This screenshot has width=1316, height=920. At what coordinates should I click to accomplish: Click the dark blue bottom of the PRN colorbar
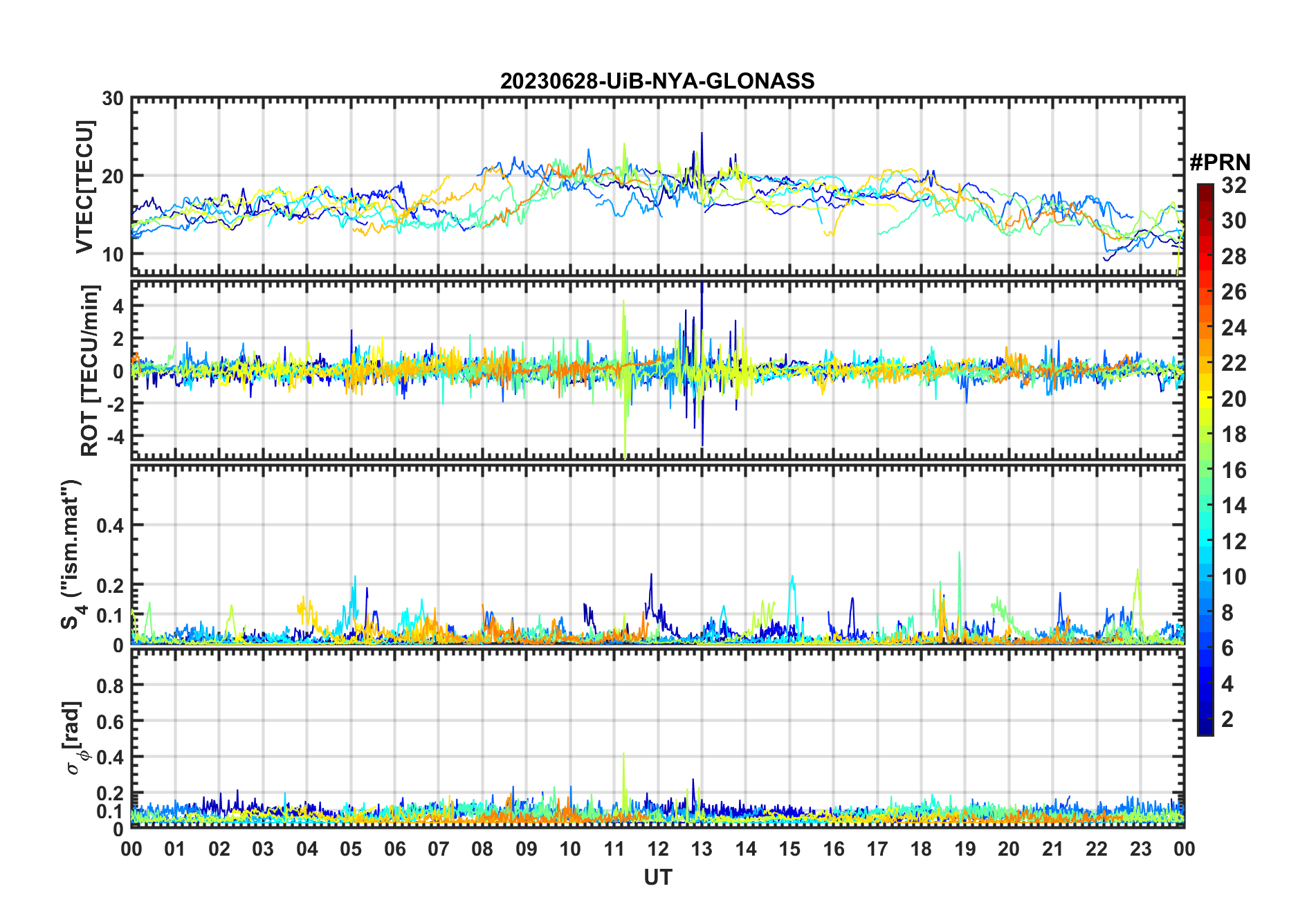coord(1205,728)
